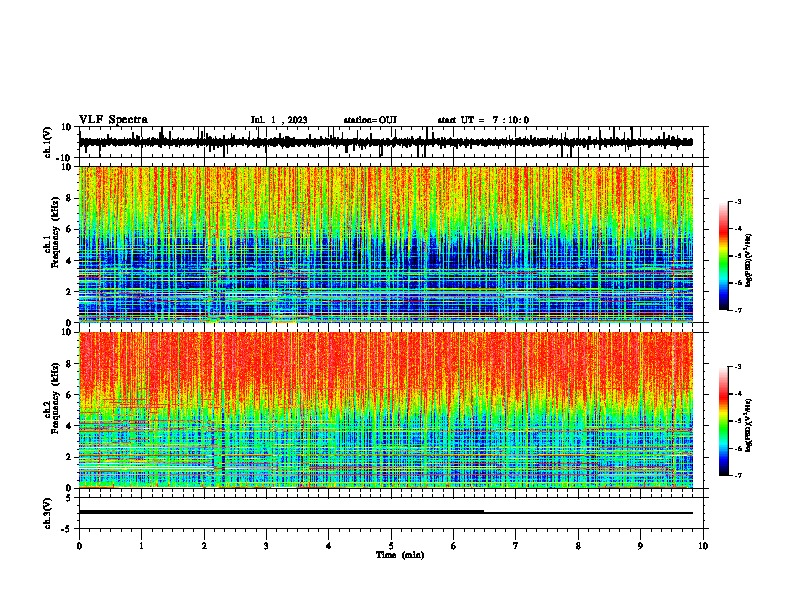Click inside the ch.2 spectrogram panel
The image size is (792, 612).
tap(385, 410)
